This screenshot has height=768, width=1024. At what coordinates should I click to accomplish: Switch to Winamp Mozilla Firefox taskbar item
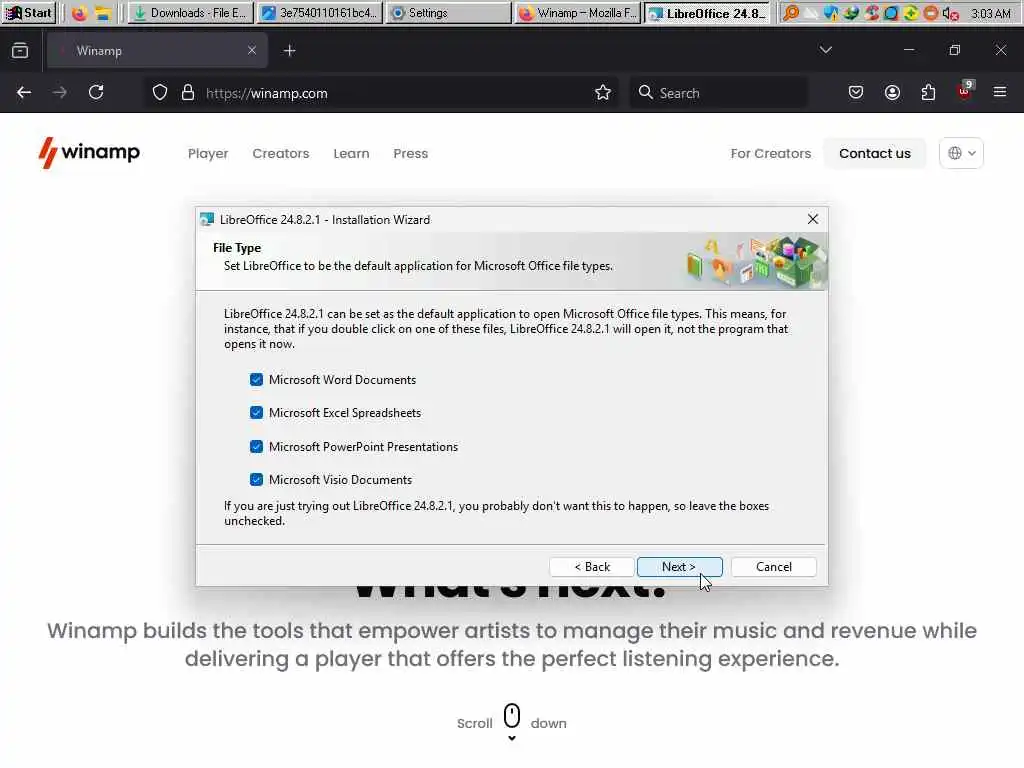(x=579, y=13)
